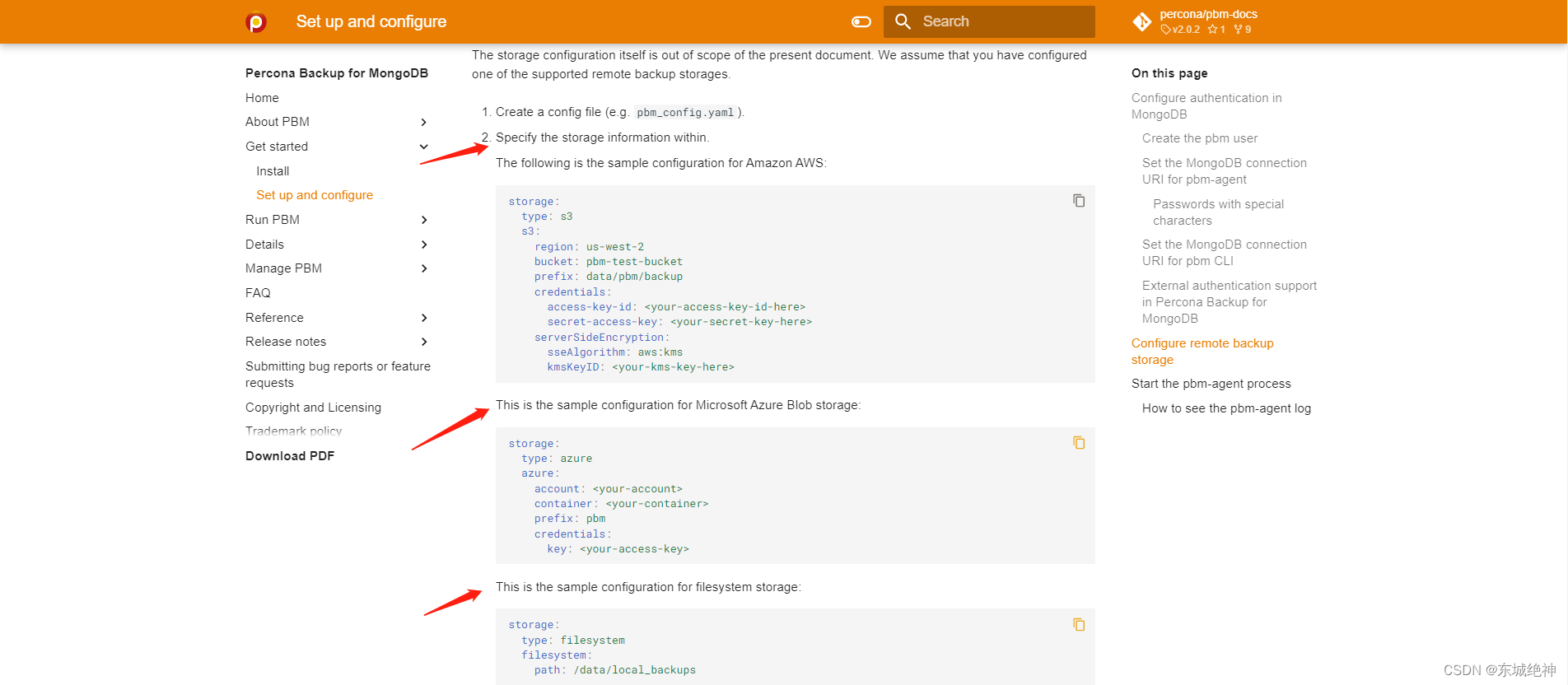Jump to Create the pbm user
1568x685 pixels.
tap(1200, 138)
